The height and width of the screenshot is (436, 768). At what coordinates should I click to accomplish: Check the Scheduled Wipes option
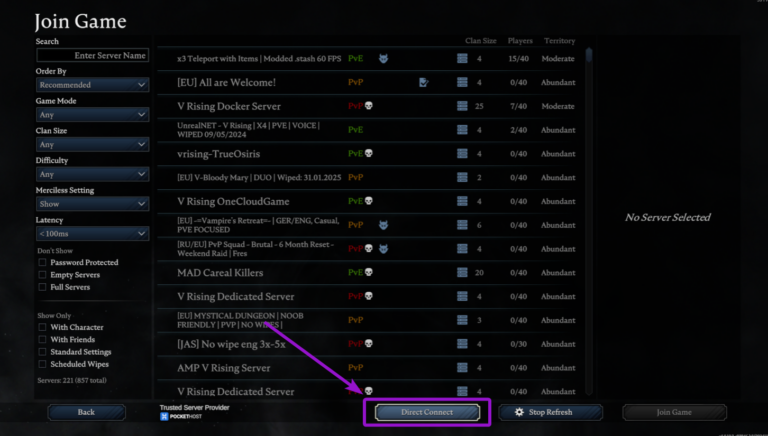[43, 364]
